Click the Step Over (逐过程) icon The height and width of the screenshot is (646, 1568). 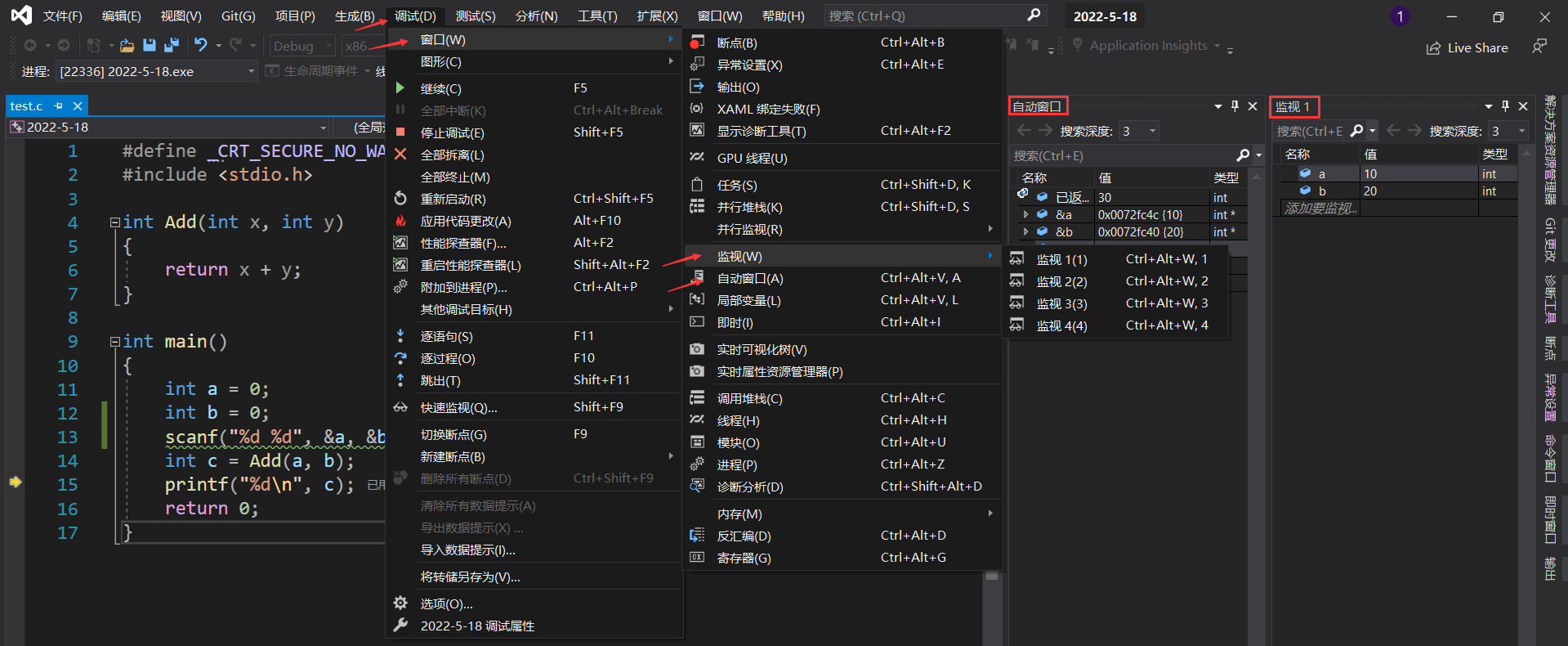coord(400,358)
